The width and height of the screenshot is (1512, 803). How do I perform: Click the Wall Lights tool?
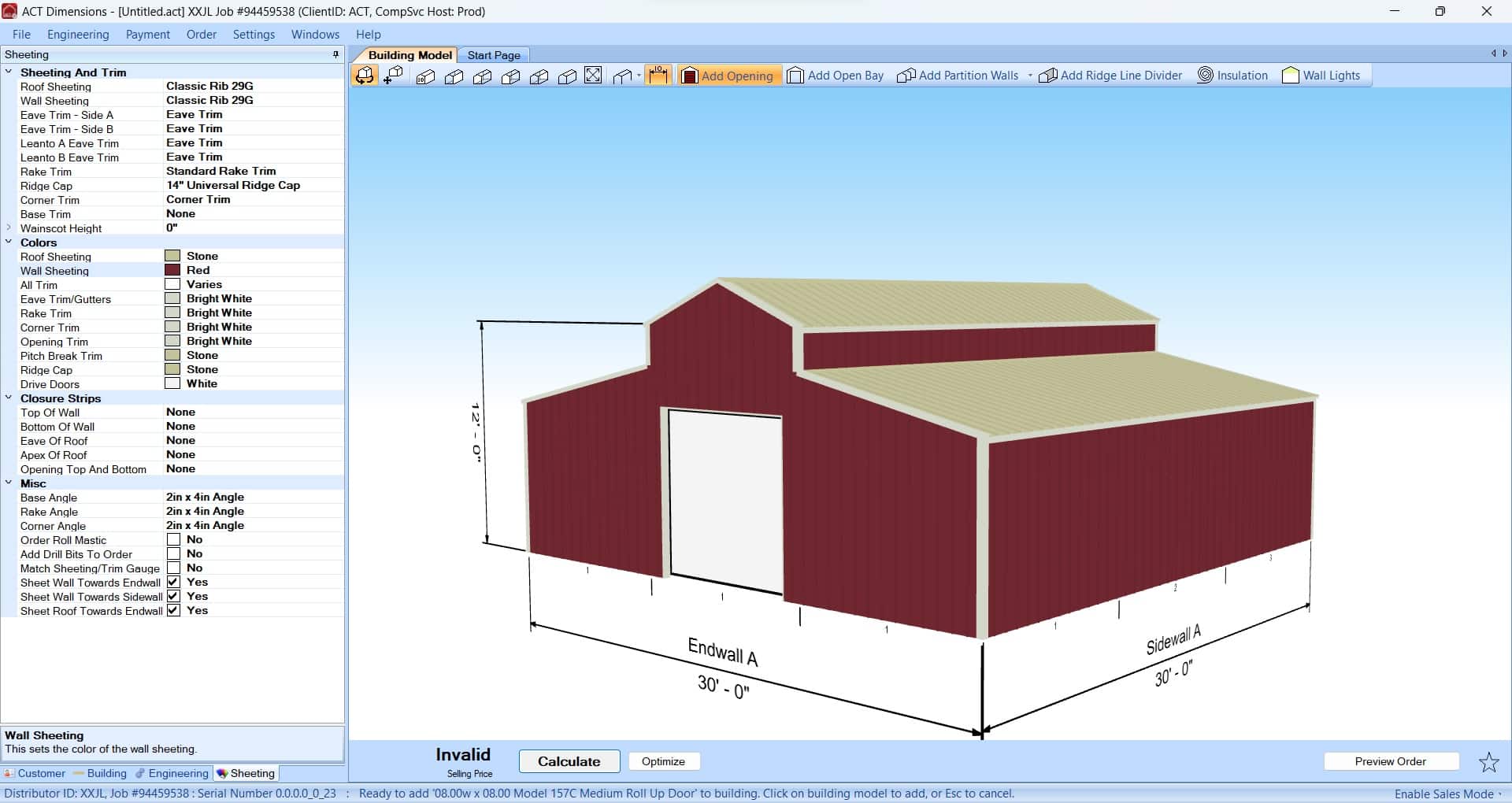point(1321,76)
